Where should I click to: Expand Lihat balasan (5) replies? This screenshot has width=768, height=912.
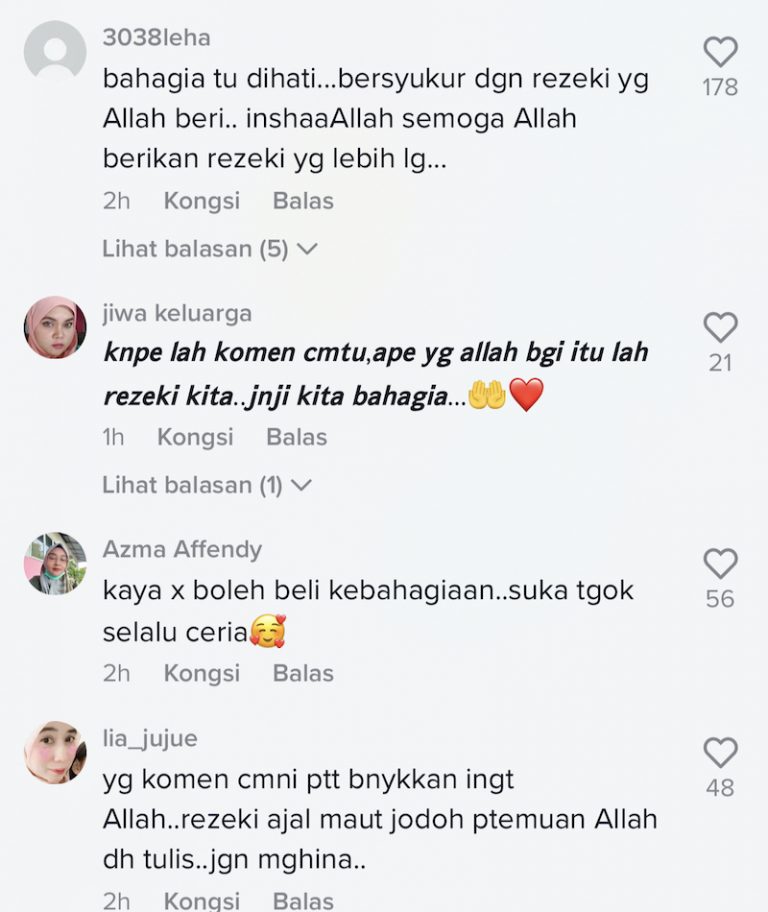coord(210,249)
